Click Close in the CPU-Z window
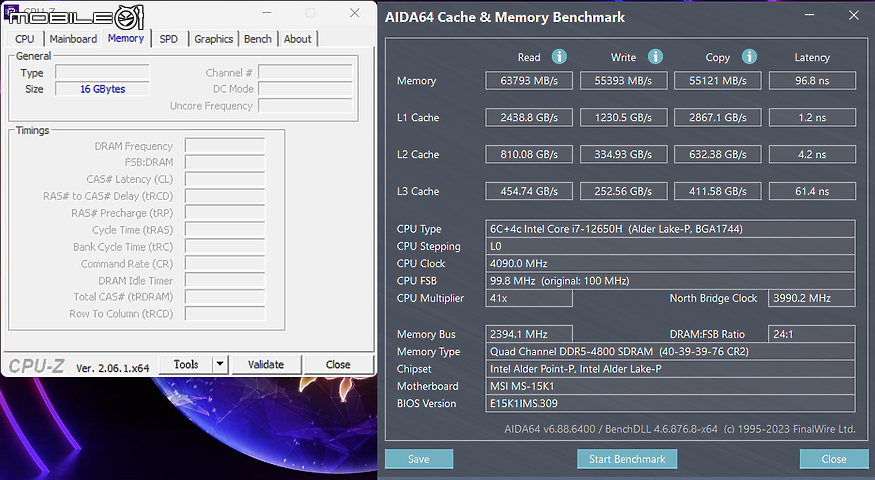Screen dimensions: 875x480 pyautogui.click(x=338, y=364)
